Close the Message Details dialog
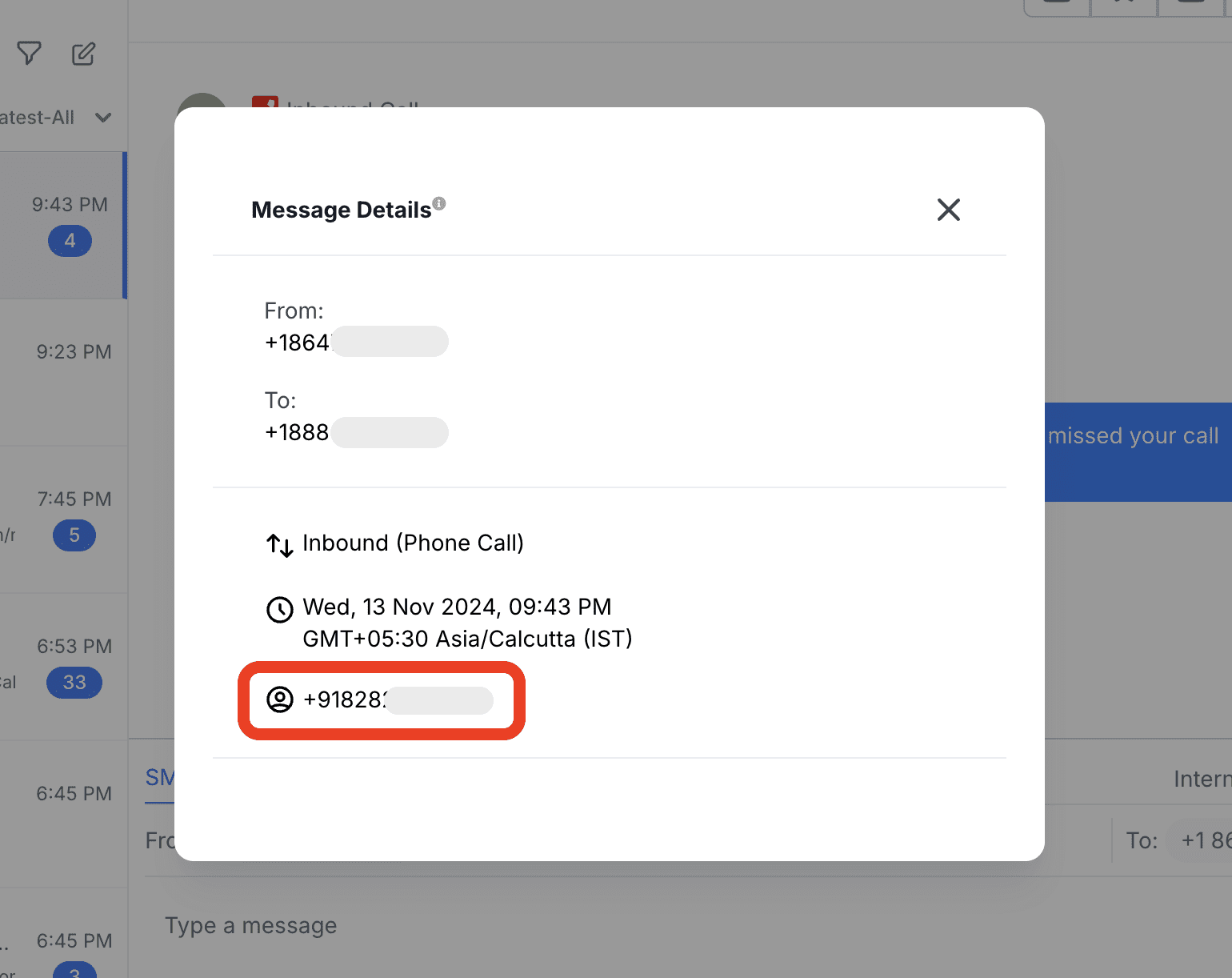 pyautogui.click(x=948, y=210)
